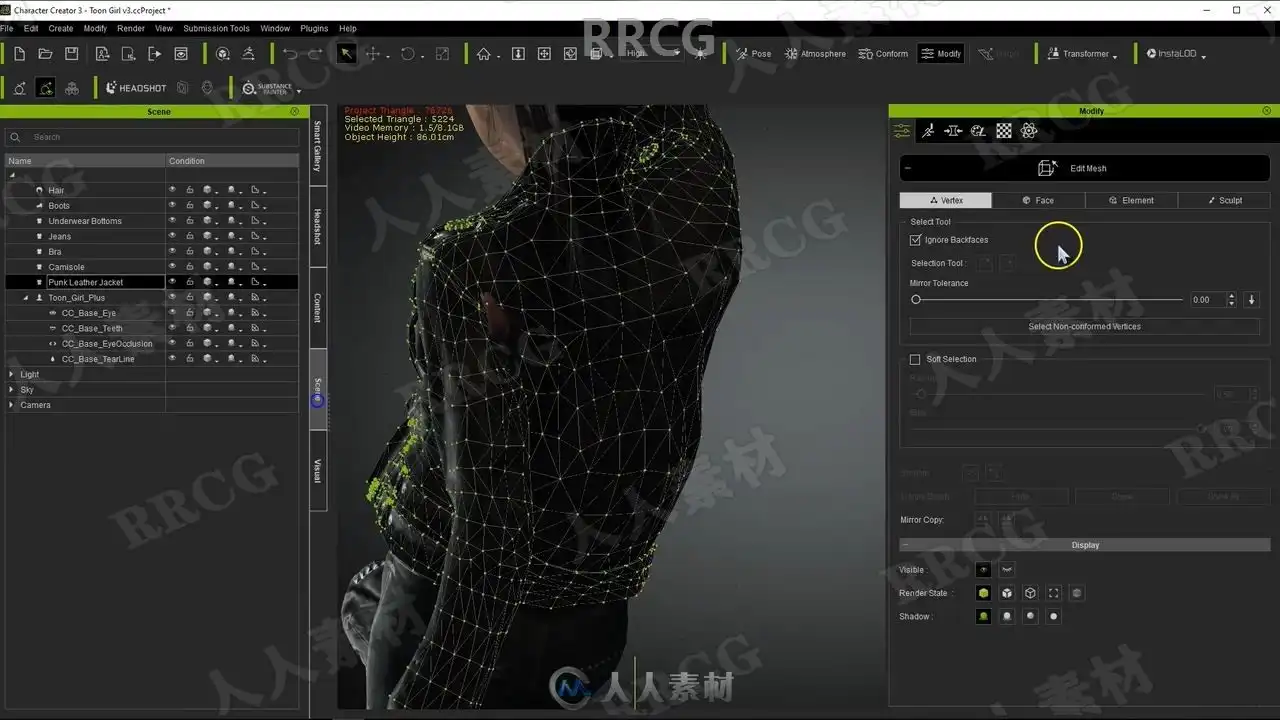The width and height of the screenshot is (1280, 720).
Task: Close the Modify panel
Action: click(1268, 111)
